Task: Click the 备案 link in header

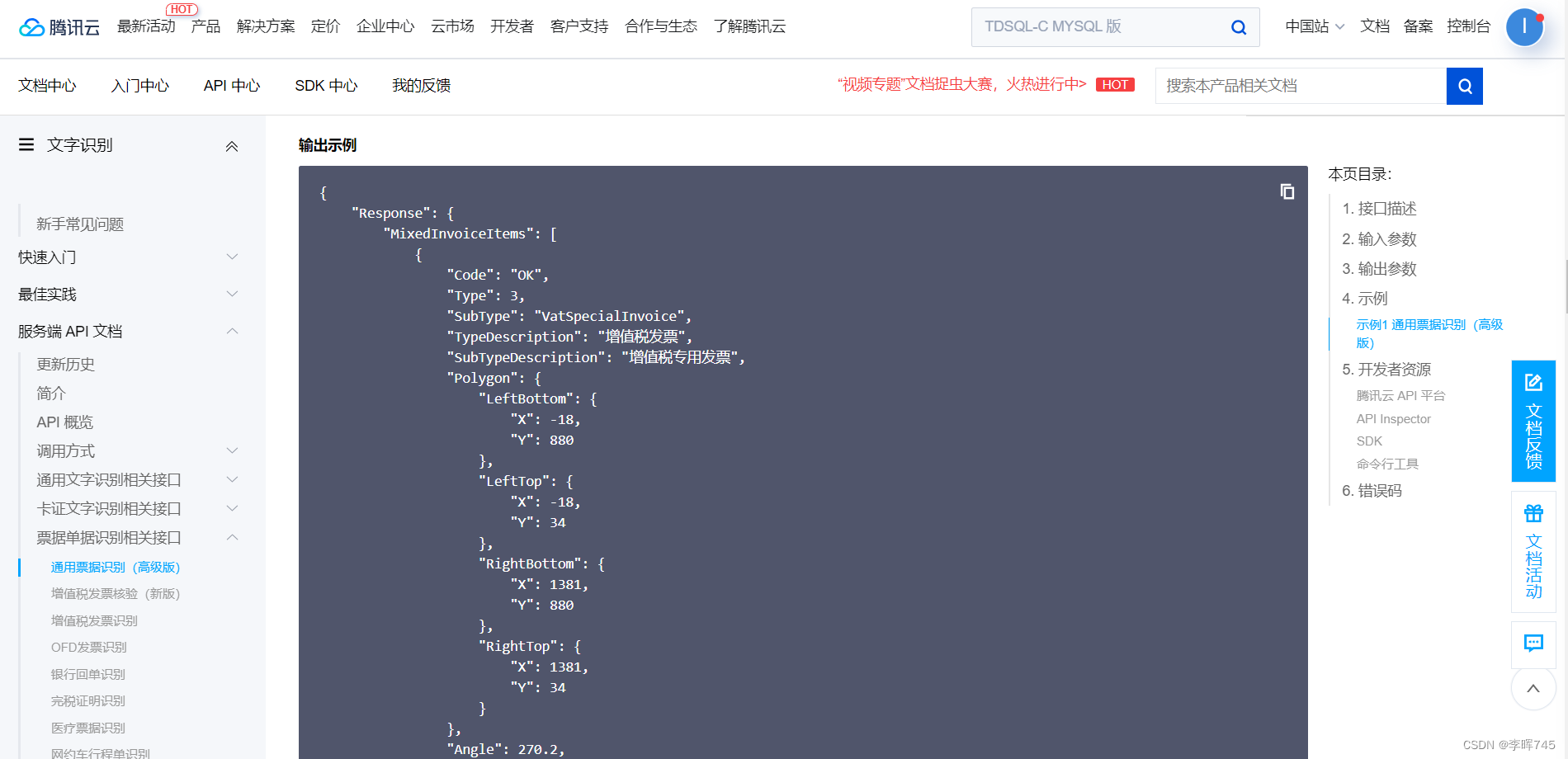Action: [1418, 26]
